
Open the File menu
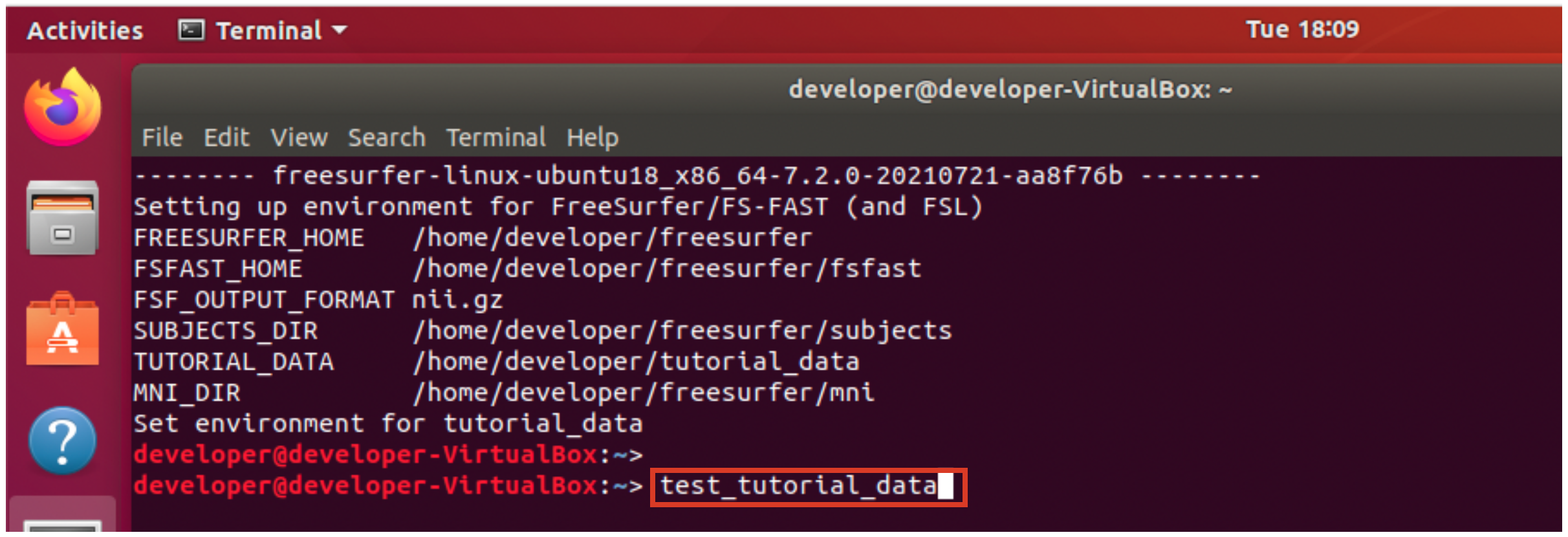pyautogui.click(x=162, y=138)
